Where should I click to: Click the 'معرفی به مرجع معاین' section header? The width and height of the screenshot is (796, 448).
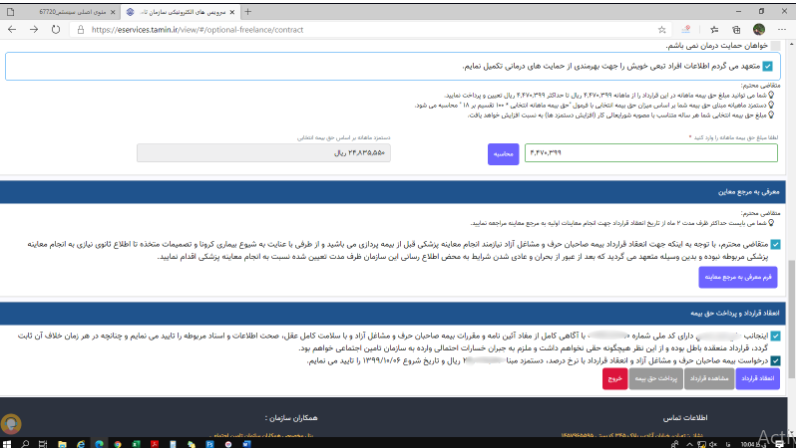392,191
